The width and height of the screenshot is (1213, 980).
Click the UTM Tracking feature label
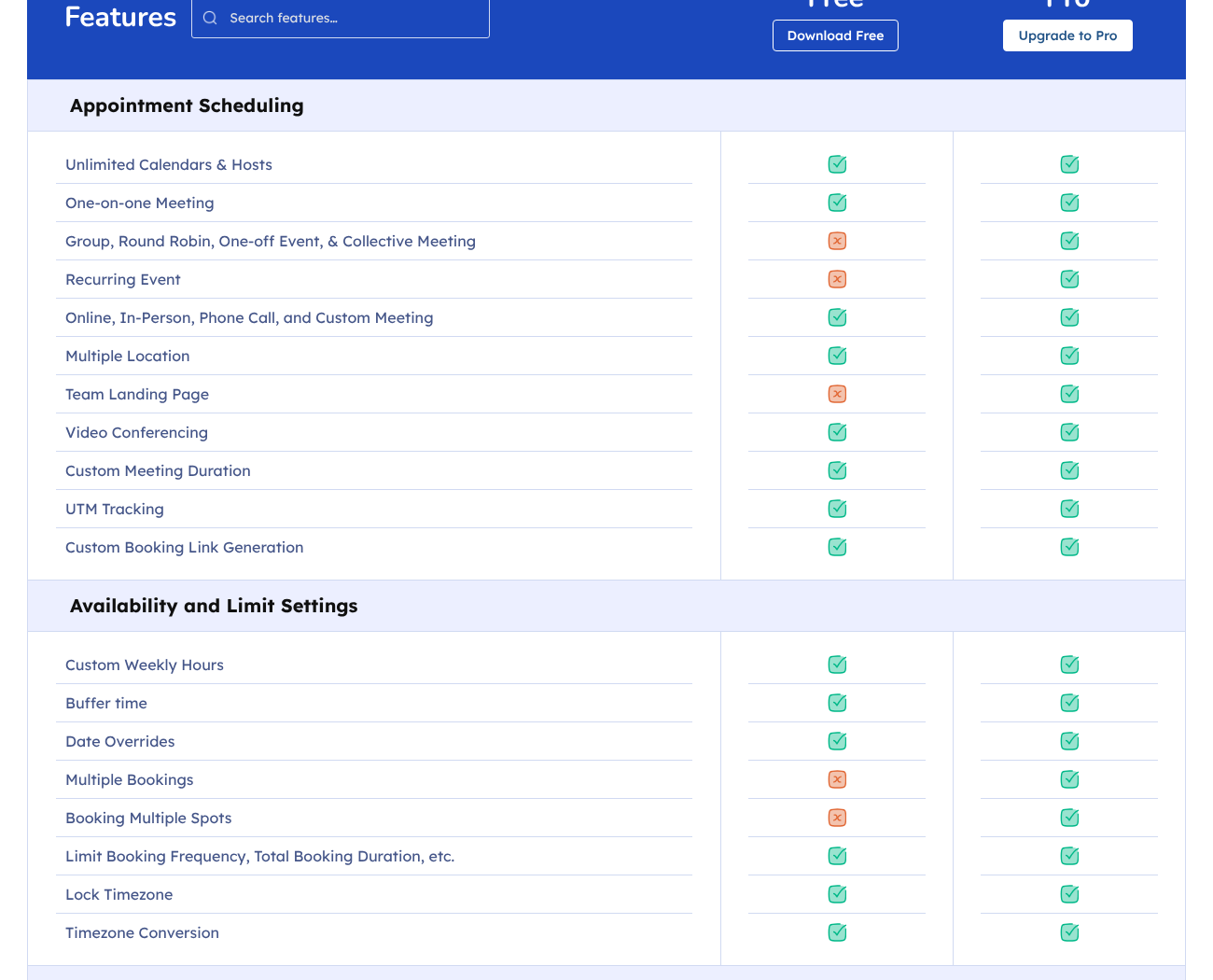(x=115, y=510)
